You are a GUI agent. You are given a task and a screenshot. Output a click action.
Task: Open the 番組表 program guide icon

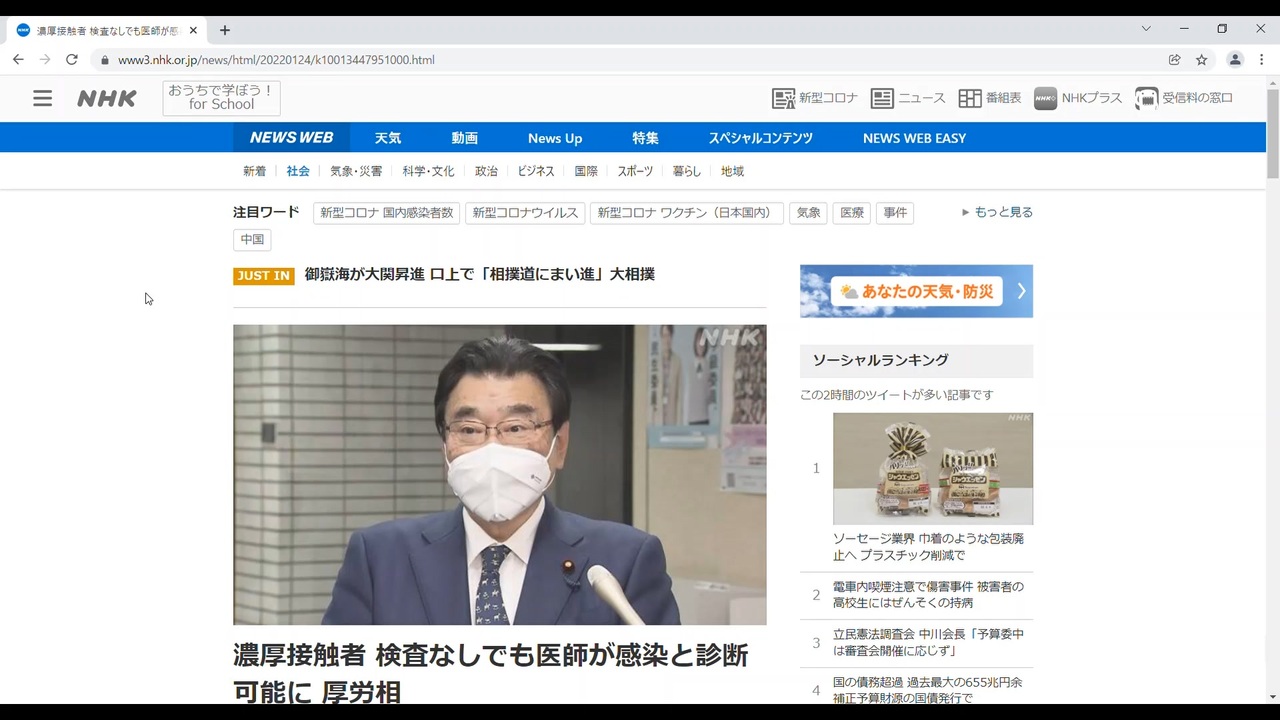[x=990, y=98]
